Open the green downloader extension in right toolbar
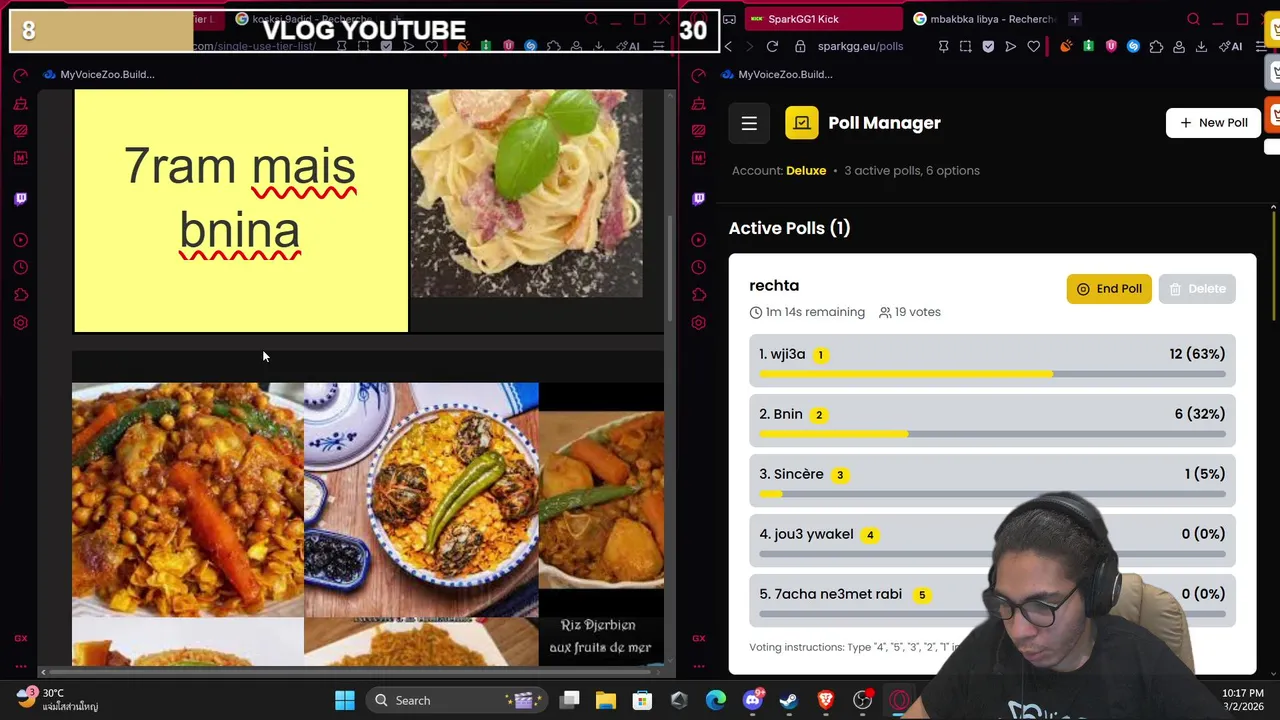Screen dimensions: 1280x720 click(x=1088, y=46)
